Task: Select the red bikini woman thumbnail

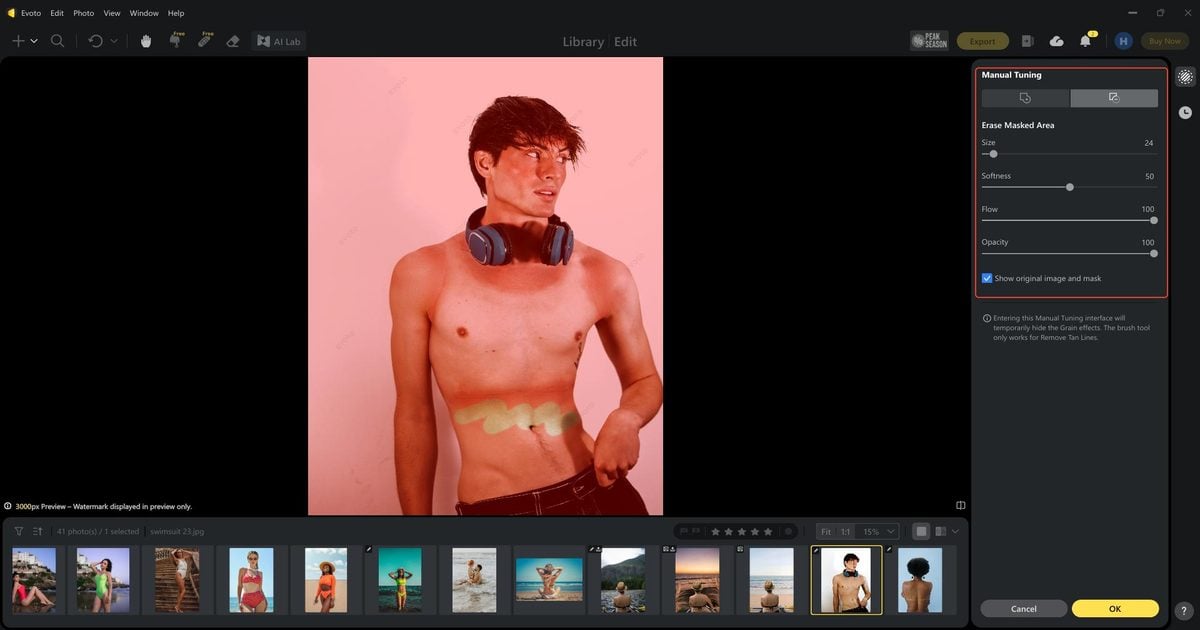Action: [x=251, y=580]
